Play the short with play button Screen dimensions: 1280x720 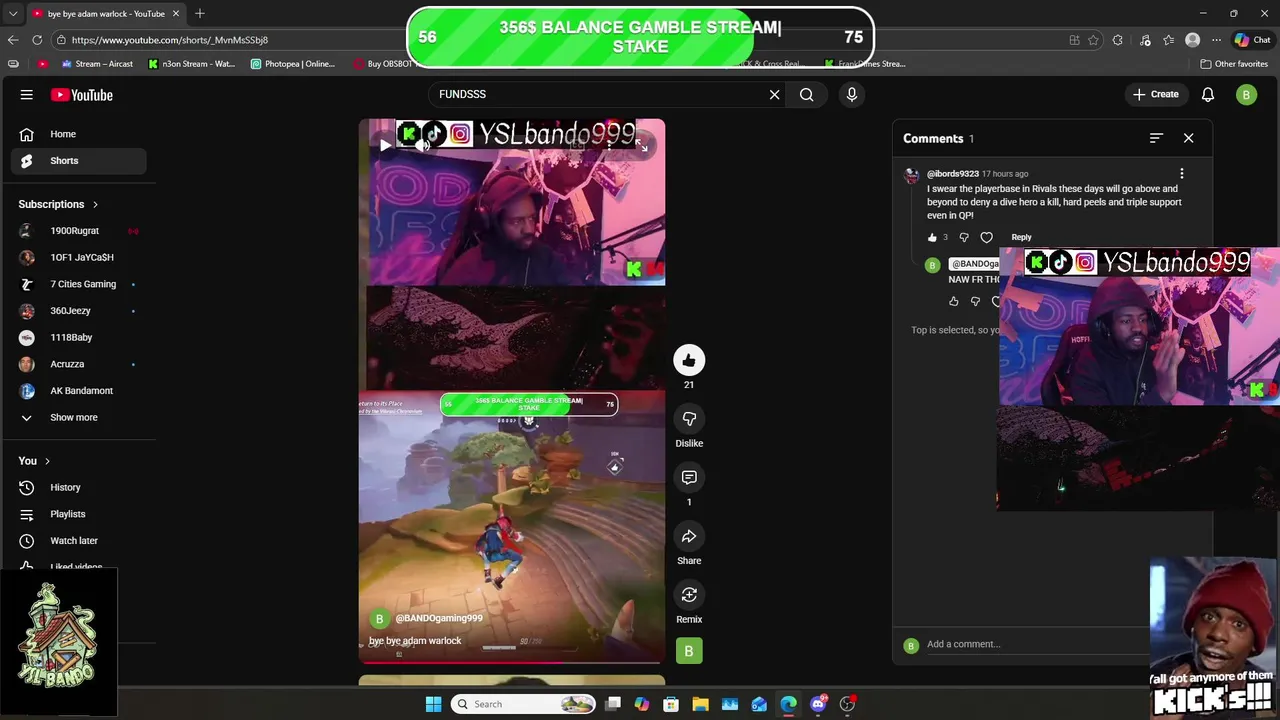coord(386,145)
